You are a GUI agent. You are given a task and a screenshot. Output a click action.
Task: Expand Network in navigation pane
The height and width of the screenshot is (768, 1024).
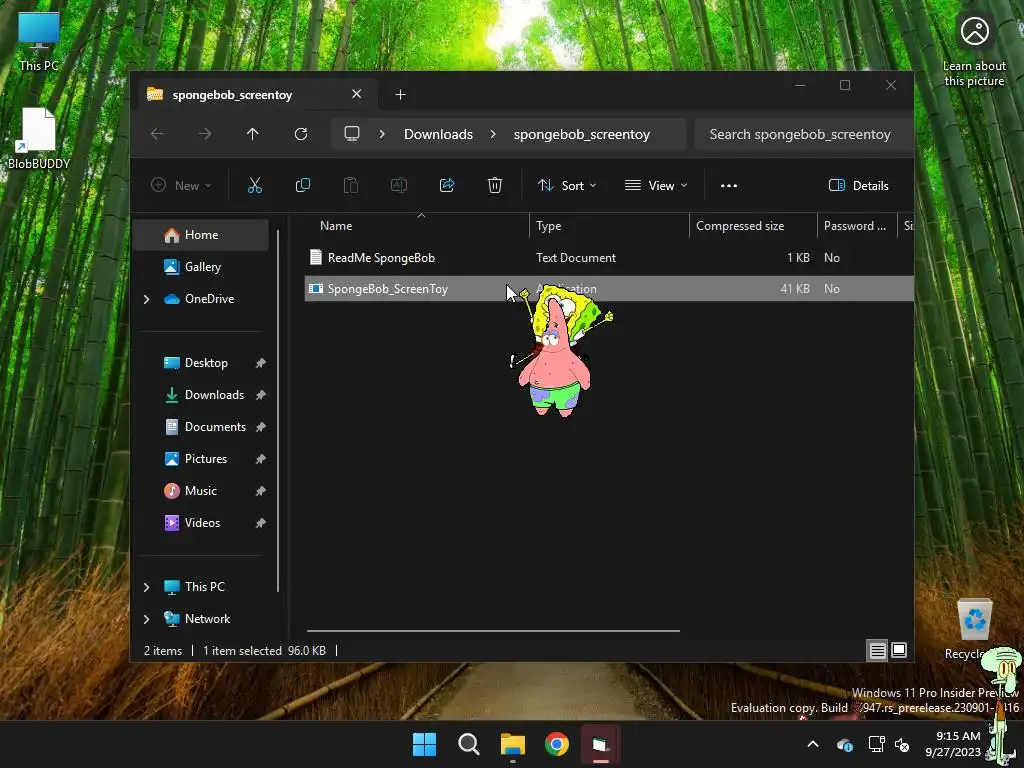point(146,619)
